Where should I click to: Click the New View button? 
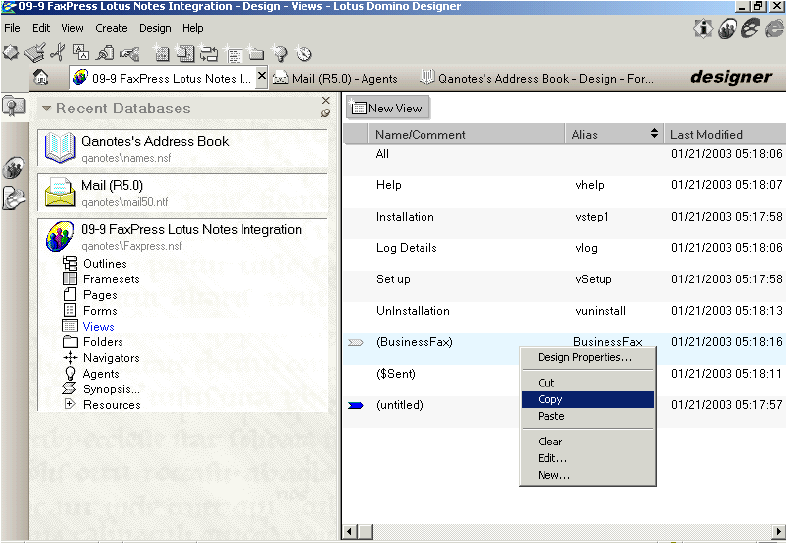(387, 108)
